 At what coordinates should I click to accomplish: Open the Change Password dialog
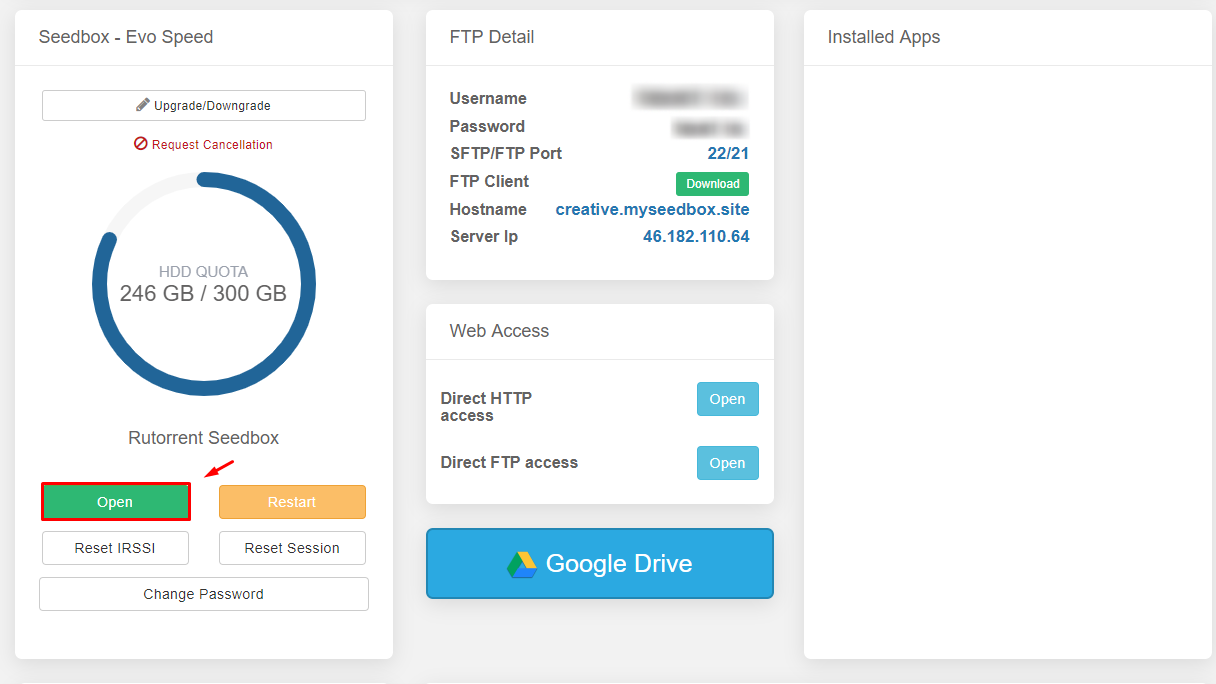coord(203,594)
